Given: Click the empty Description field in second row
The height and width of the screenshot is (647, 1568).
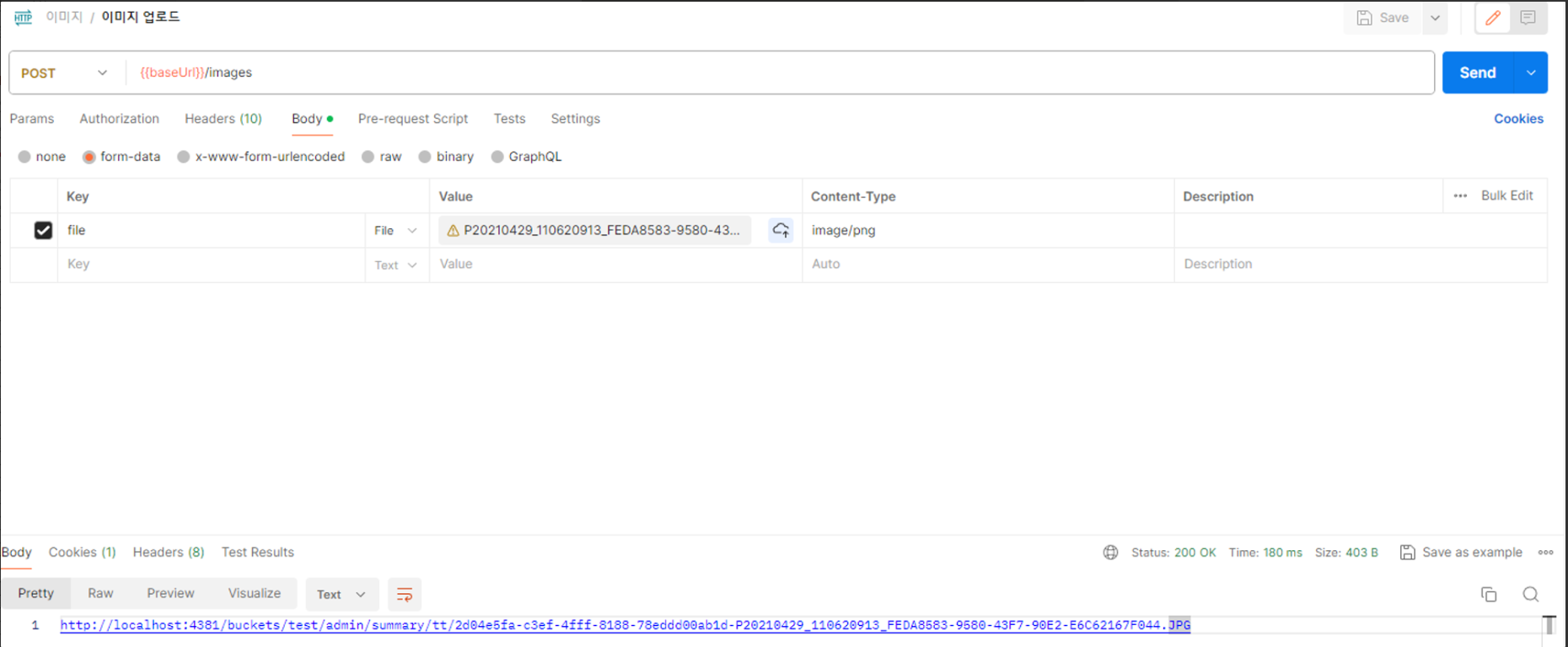Looking at the screenshot, I should point(1361,265).
